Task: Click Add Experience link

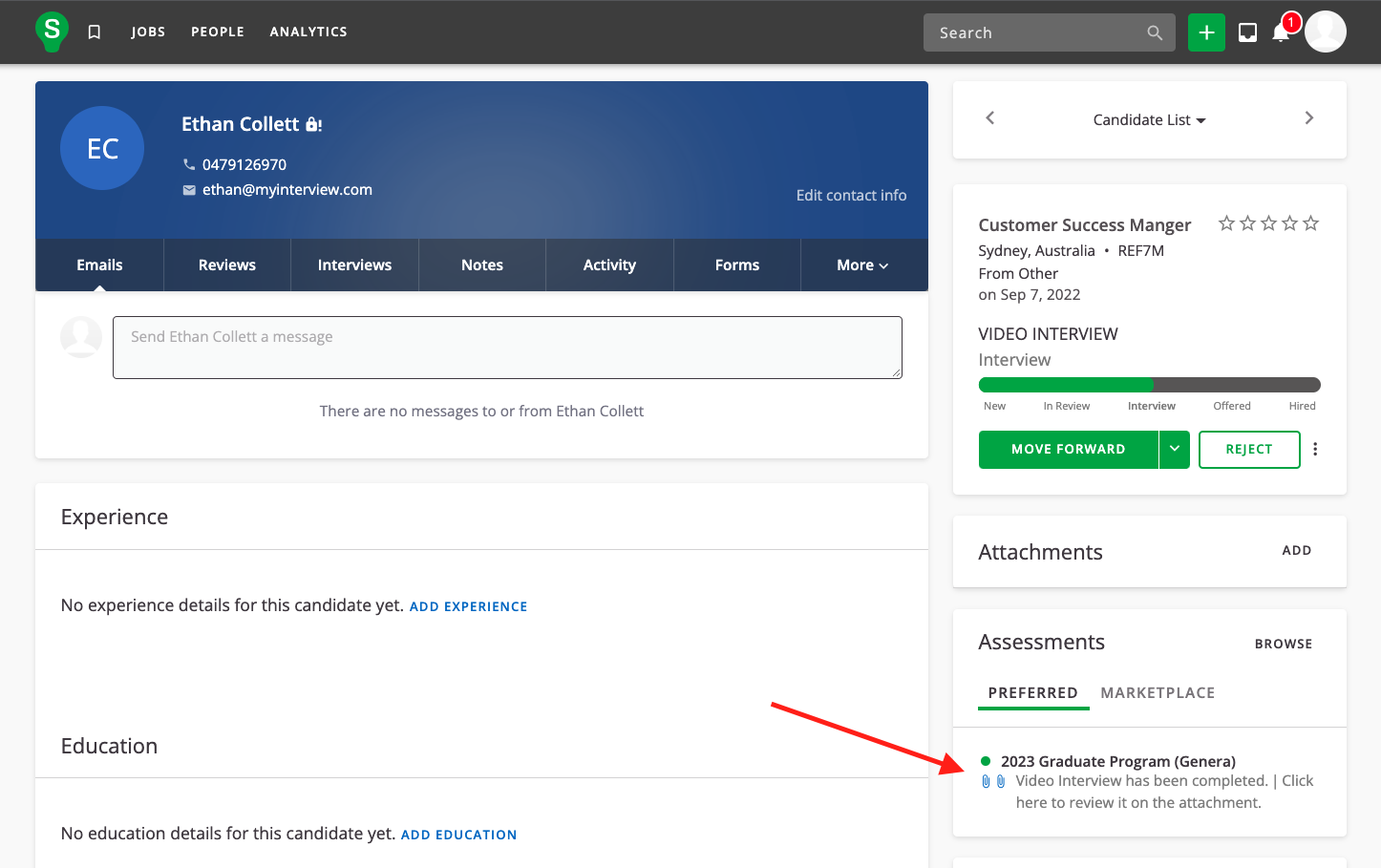Action: click(468, 606)
